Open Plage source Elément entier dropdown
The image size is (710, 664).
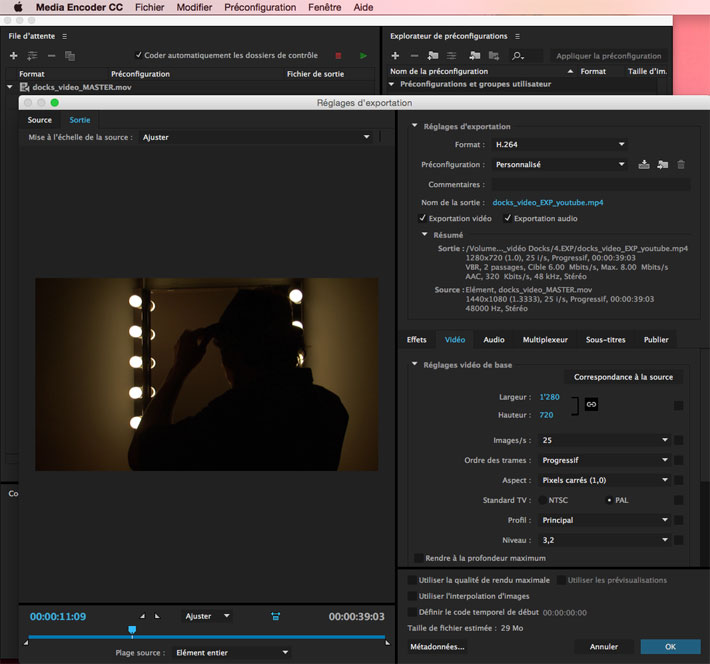pos(232,653)
